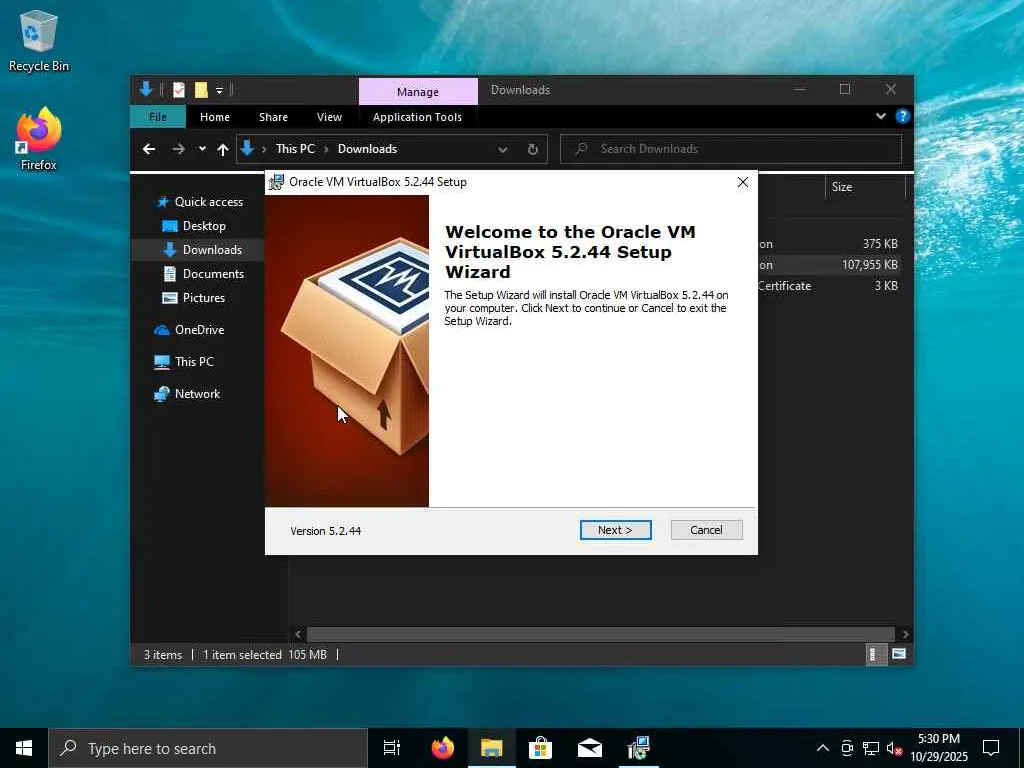The width and height of the screenshot is (1024, 768).
Task: Open Application Tools ribbon tab
Action: point(417,117)
